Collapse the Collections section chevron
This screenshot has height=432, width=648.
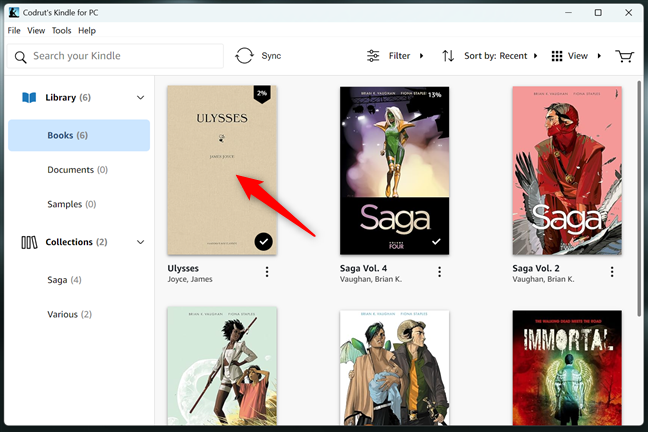click(141, 242)
